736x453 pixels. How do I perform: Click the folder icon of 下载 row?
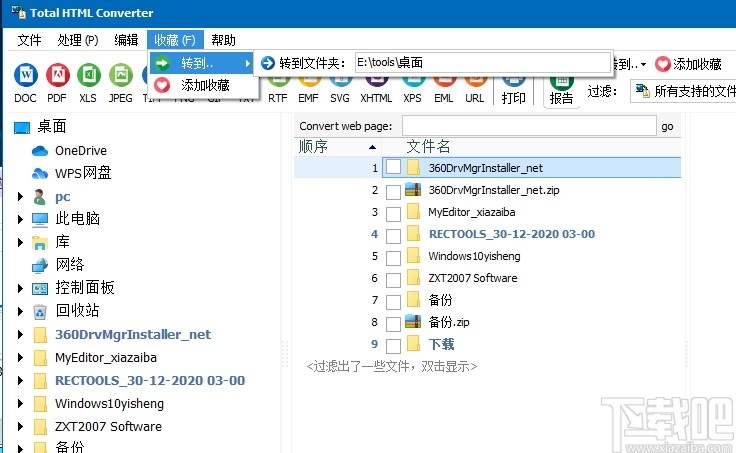tap(413, 344)
